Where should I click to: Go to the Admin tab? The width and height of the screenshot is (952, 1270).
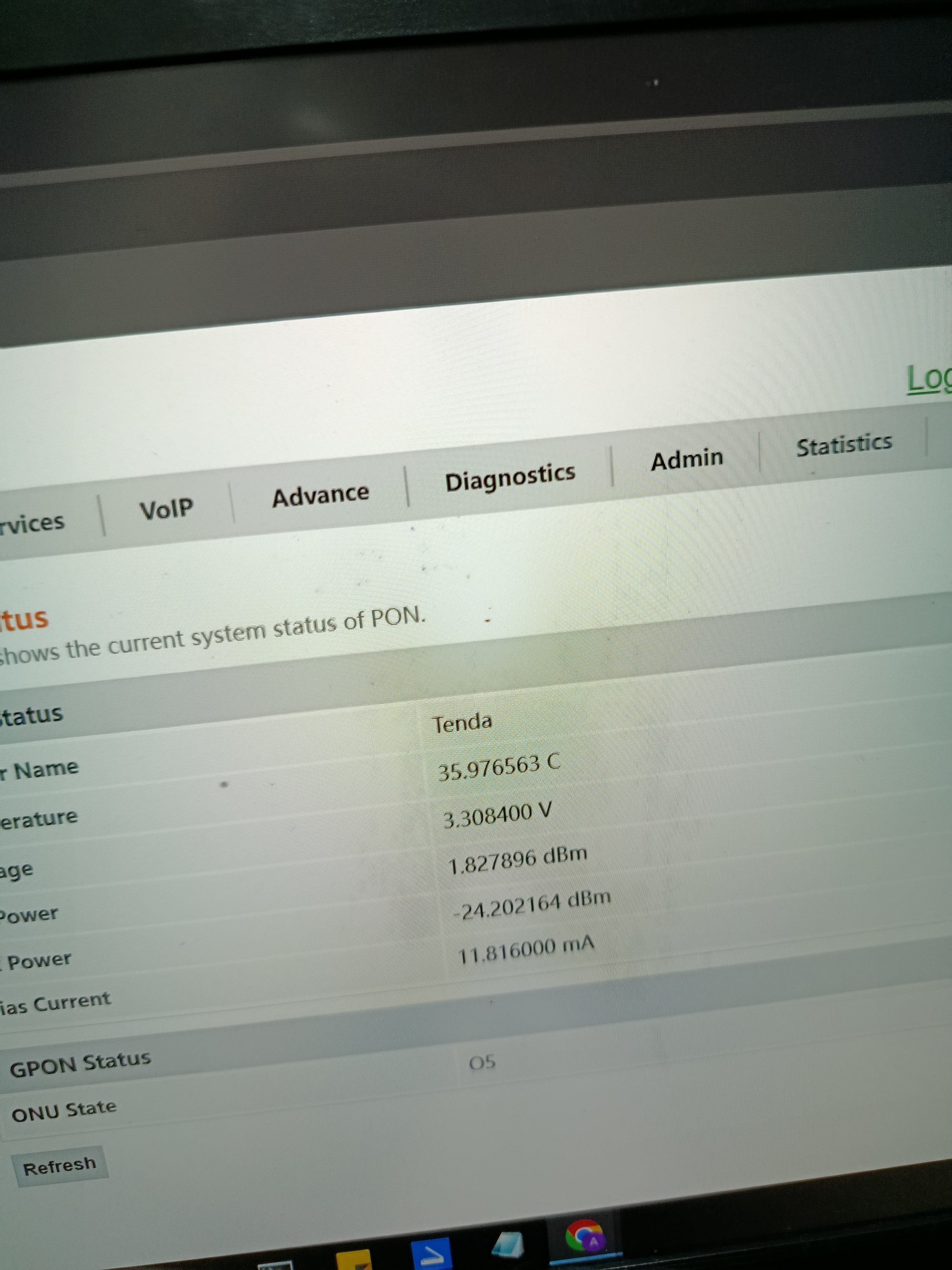tap(686, 459)
